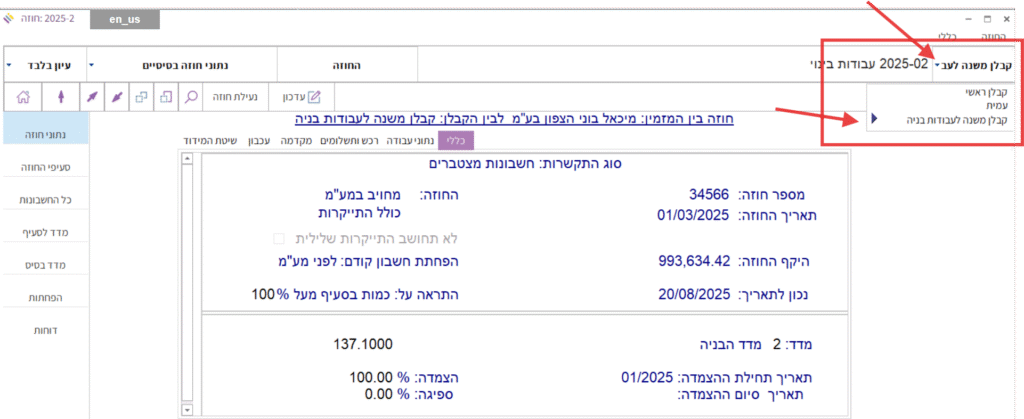Click the scrollbar down arrow in details panel

187,410
